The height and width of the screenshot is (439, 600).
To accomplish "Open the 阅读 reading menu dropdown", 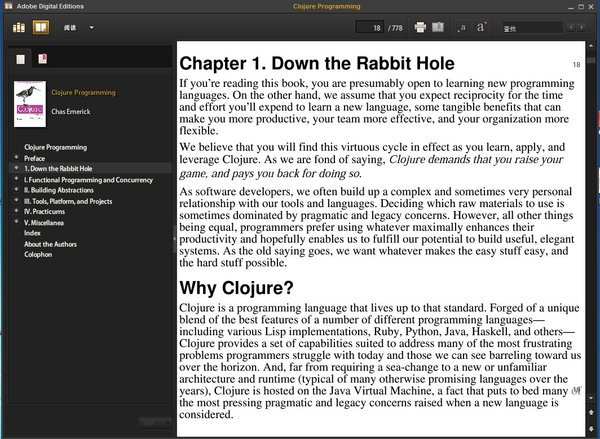I will click(x=79, y=28).
